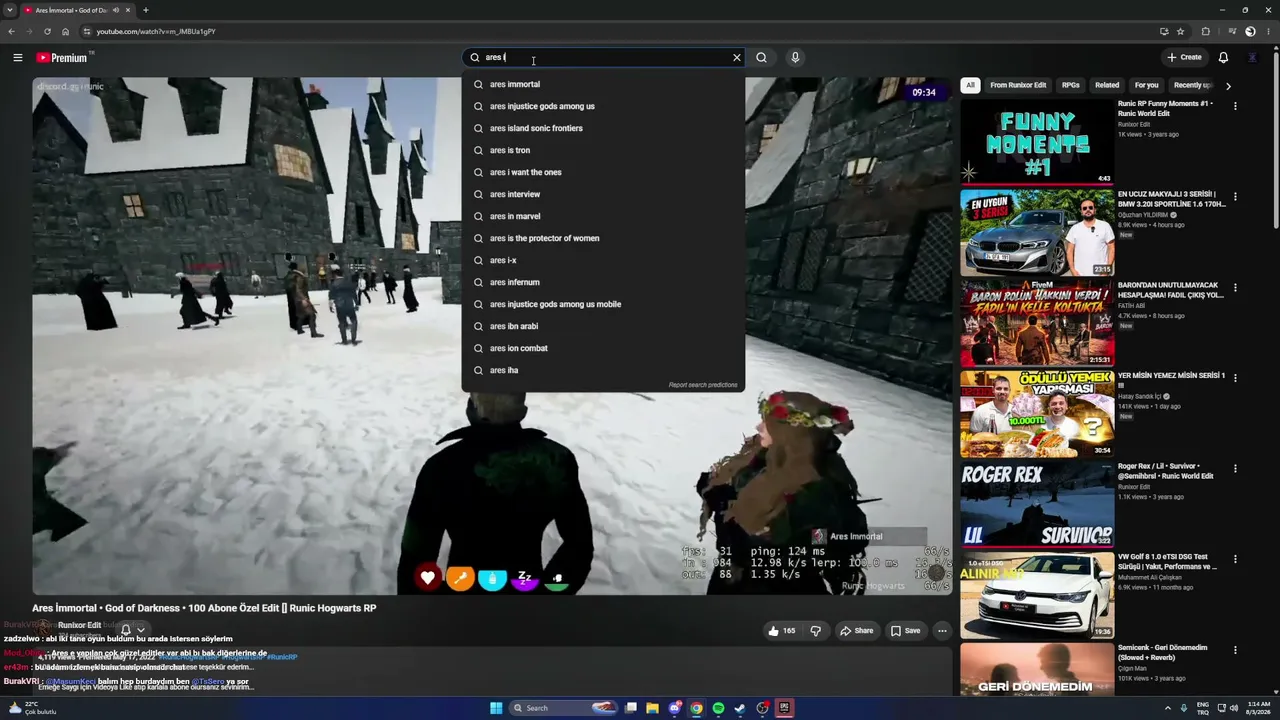Select the 'Related' filter chip
The height and width of the screenshot is (720, 1280).
point(1107,86)
